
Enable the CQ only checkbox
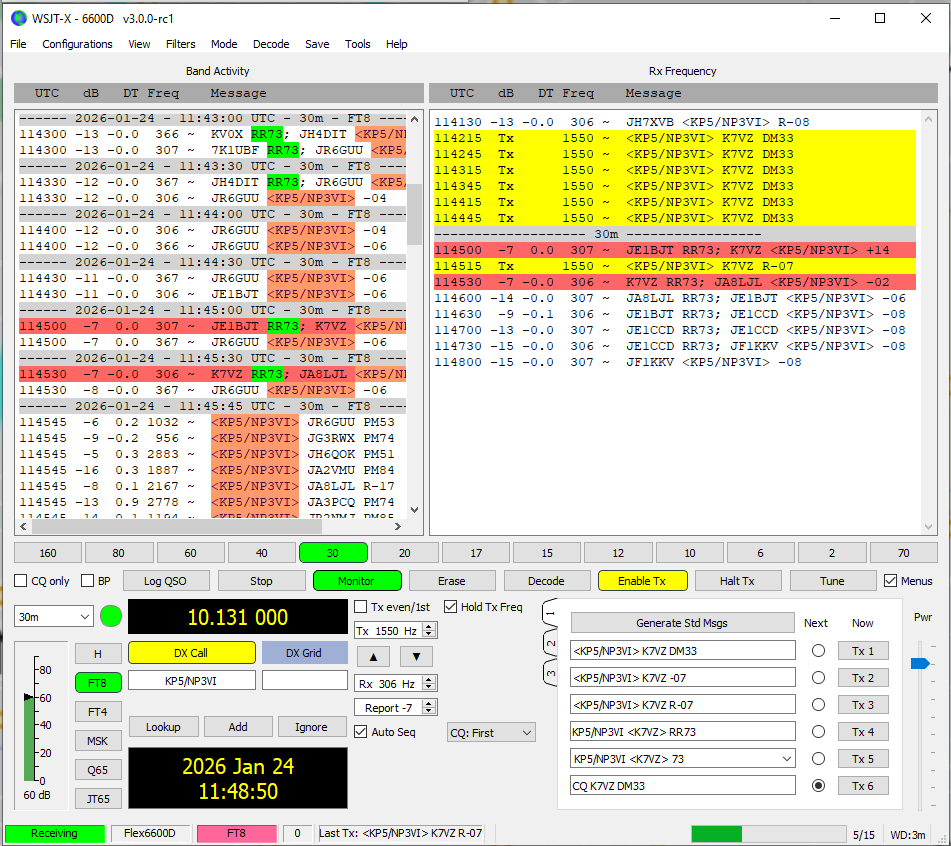[x=21, y=581]
